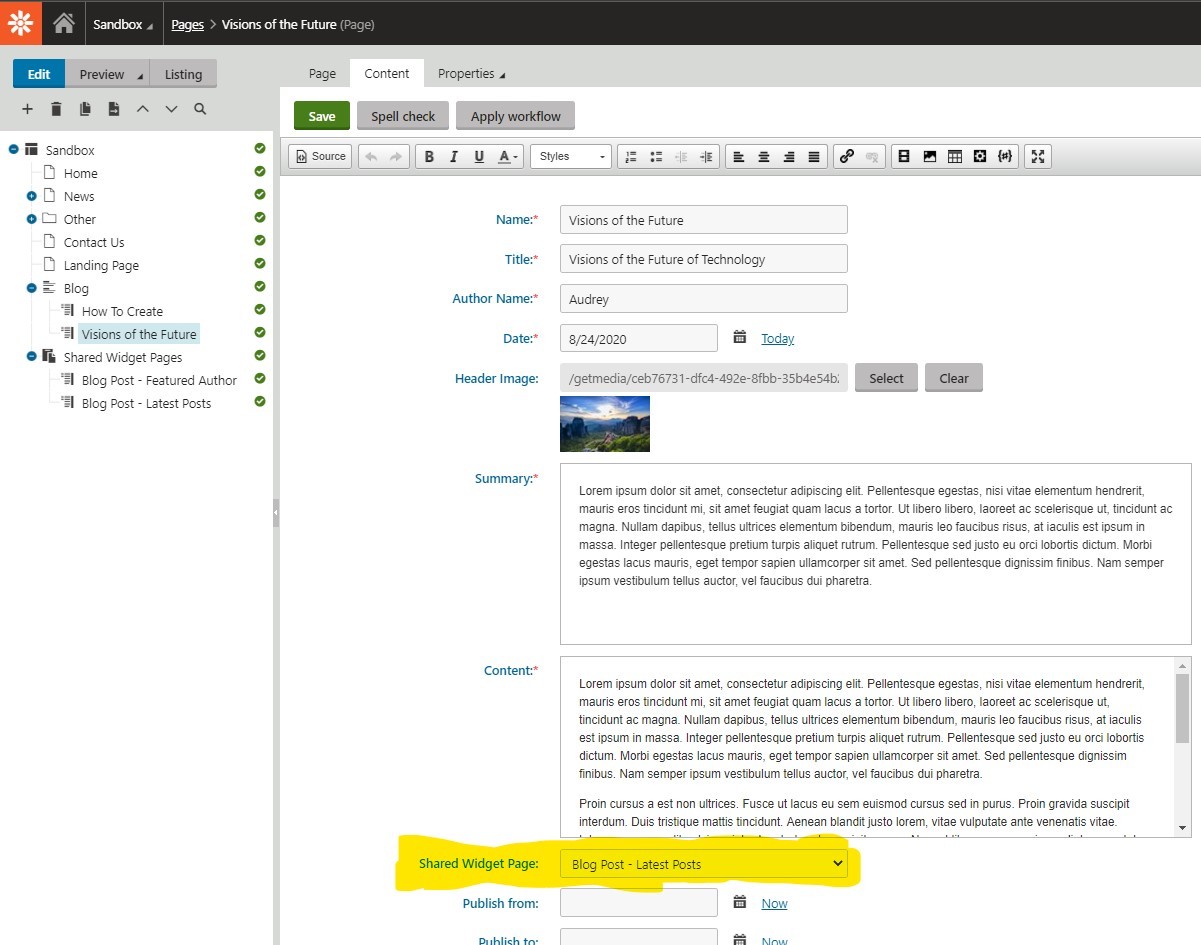The width and height of the screenshot is (1201, 945).
Task: Move the selected page with the arrow-document icon
Action: click(x=114, y=109)
